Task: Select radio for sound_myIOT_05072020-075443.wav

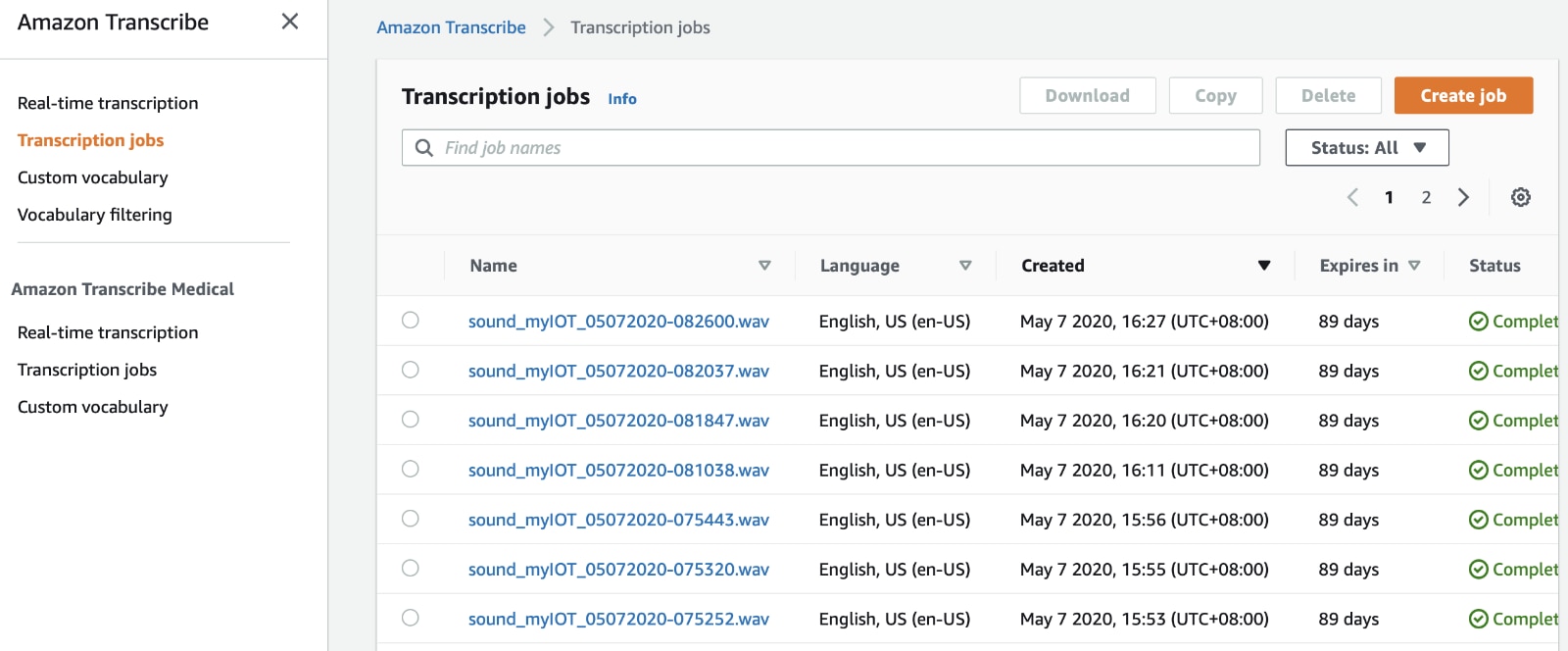Action: [411, 518]
